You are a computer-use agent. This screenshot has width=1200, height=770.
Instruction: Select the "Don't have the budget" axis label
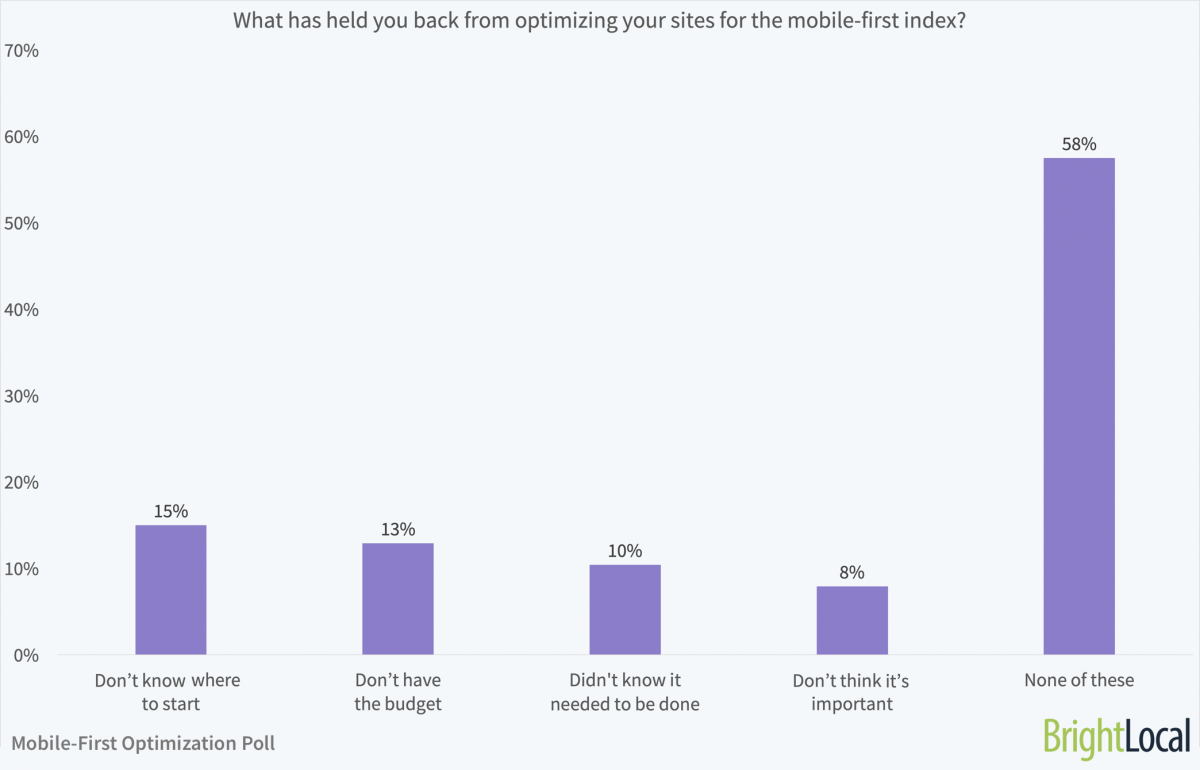(398, 692)
